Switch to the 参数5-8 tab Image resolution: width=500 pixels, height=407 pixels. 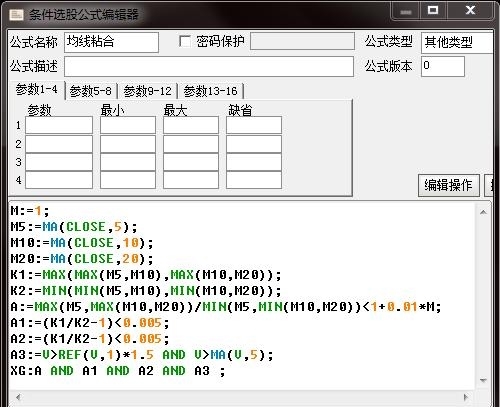(x=91, y=91)
